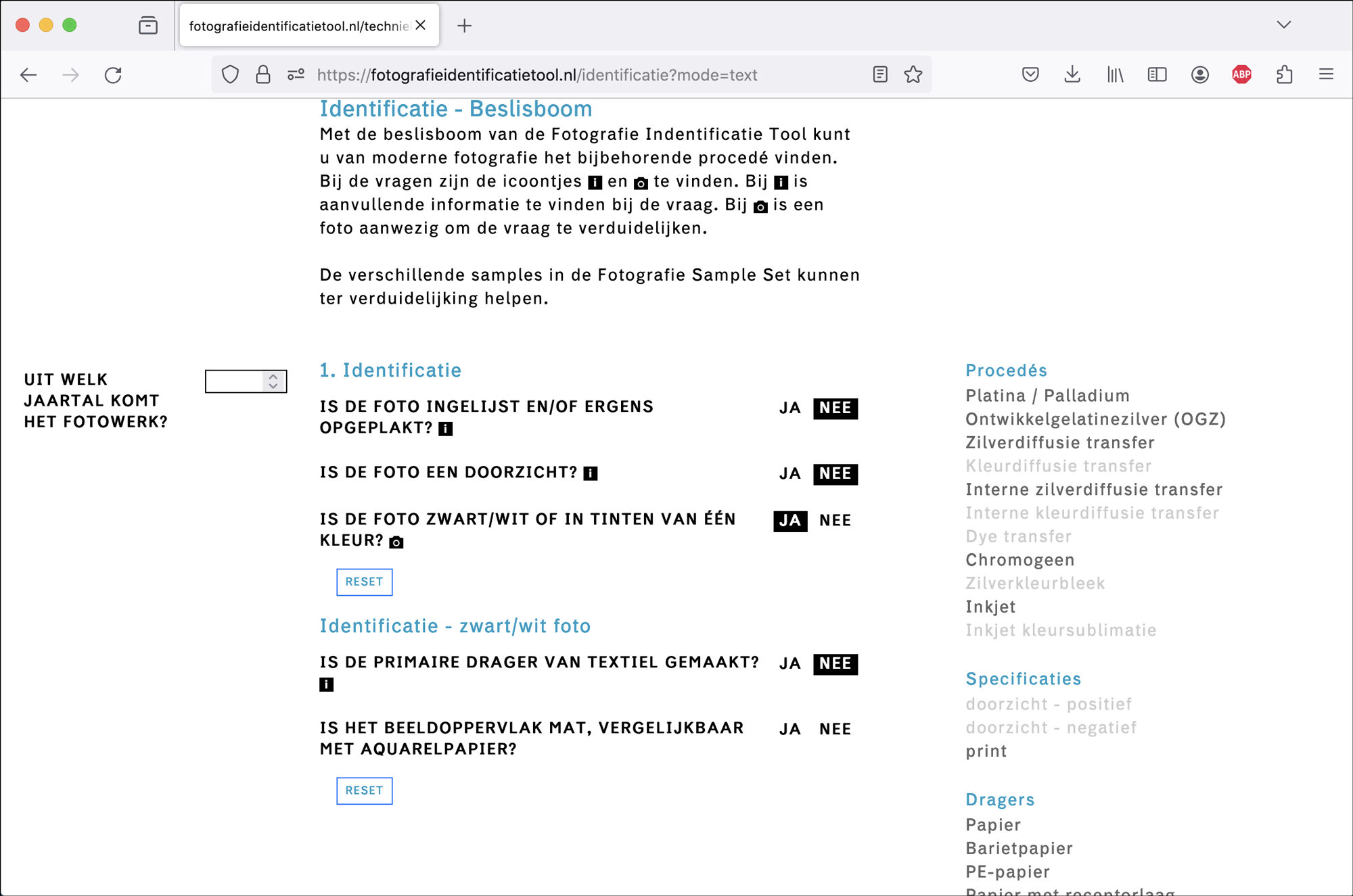The height and width of the screenshot is (896, 1353).
Task: Select JA for doorzicht question
Action: (789, 474)
